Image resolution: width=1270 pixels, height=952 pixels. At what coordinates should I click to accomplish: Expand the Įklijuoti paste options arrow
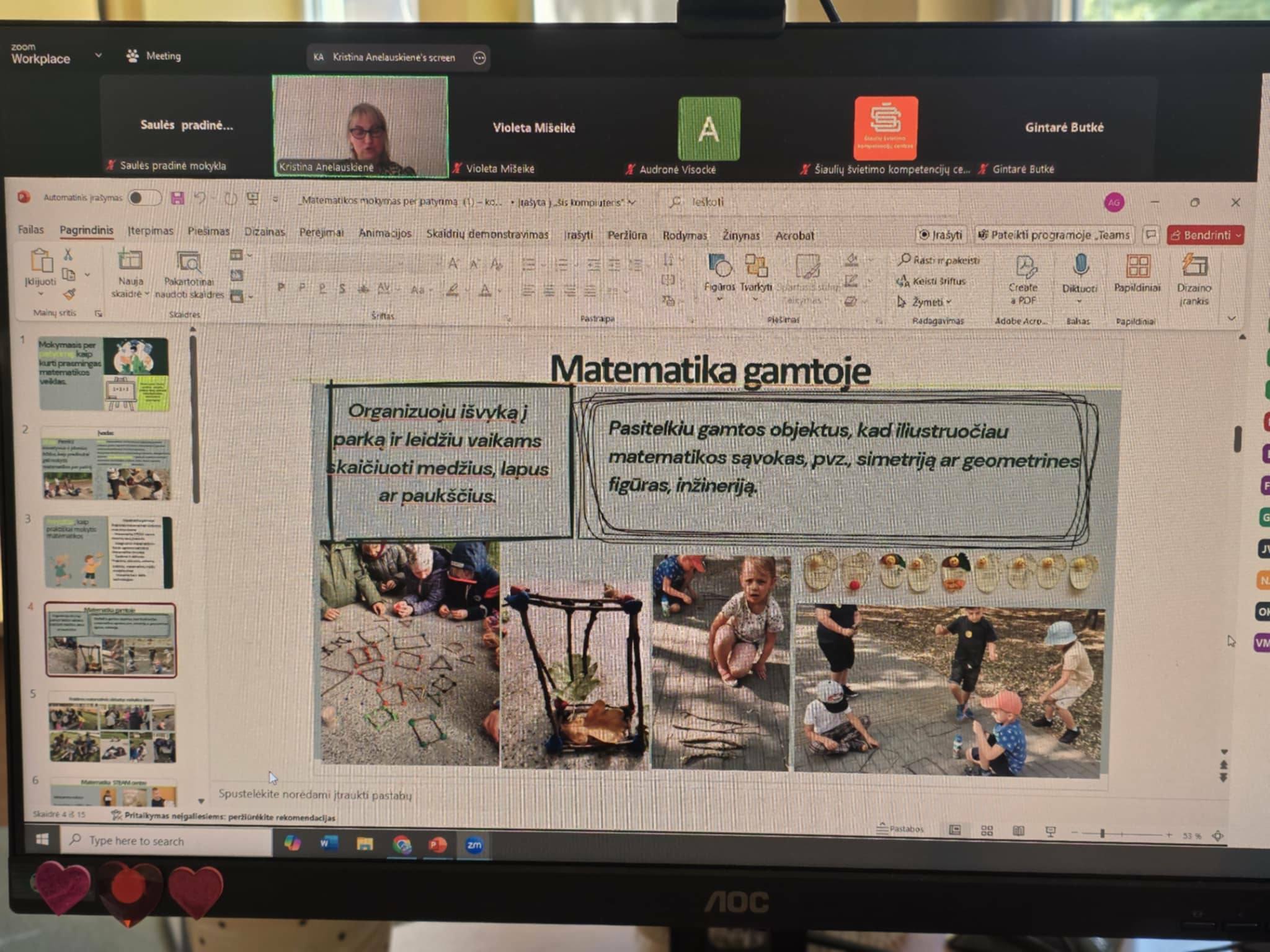pyautogui.click(x=40, y=293)
